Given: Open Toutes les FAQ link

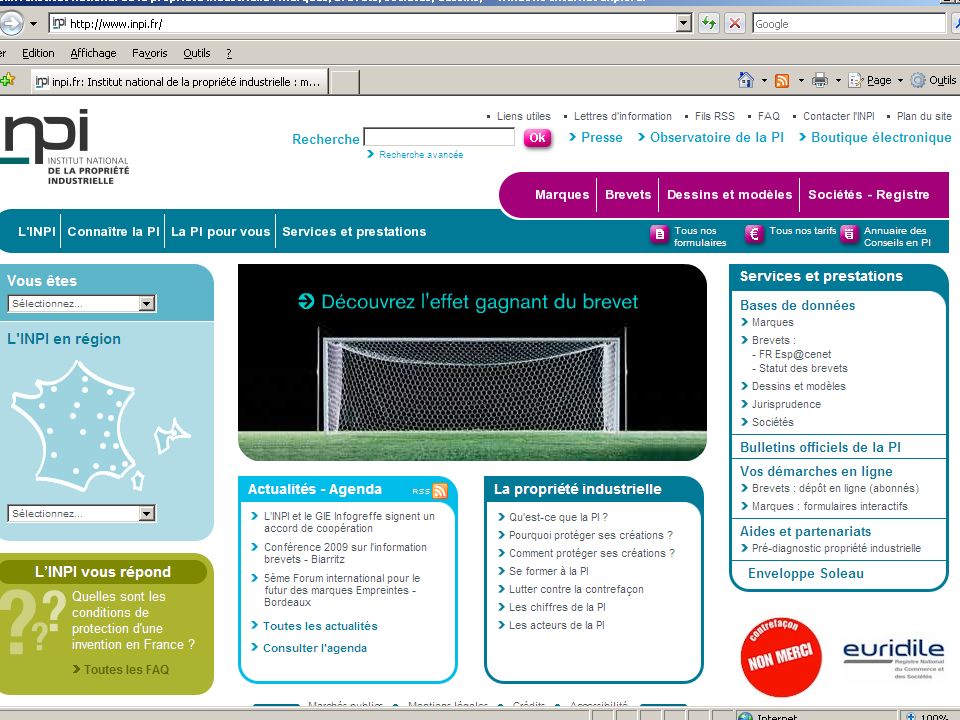Looking at the screenshot, I should (x=126, y=670).
